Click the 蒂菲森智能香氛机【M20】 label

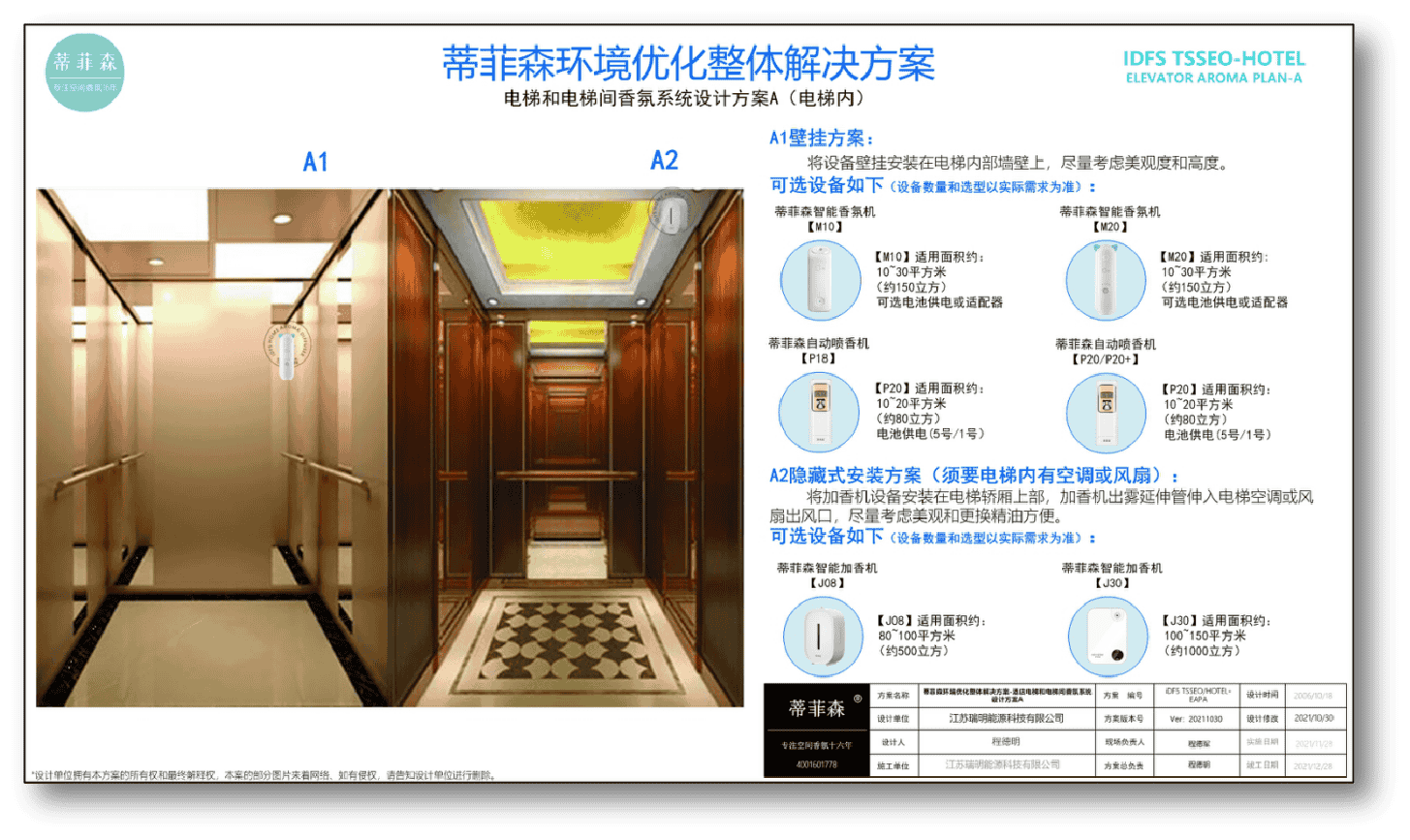coord(1110,219)
